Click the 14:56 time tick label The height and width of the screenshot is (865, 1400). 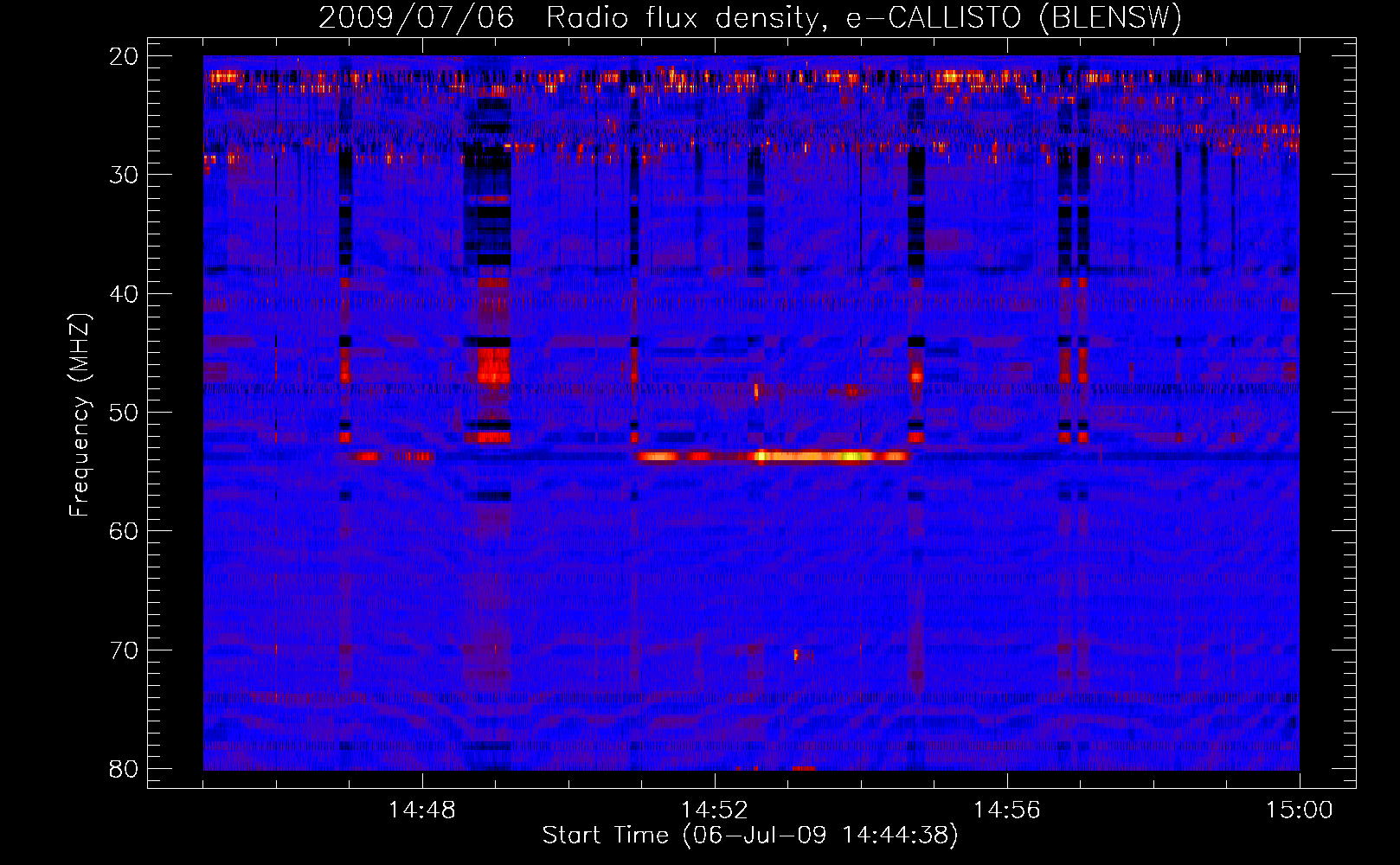click(1007, 811)
